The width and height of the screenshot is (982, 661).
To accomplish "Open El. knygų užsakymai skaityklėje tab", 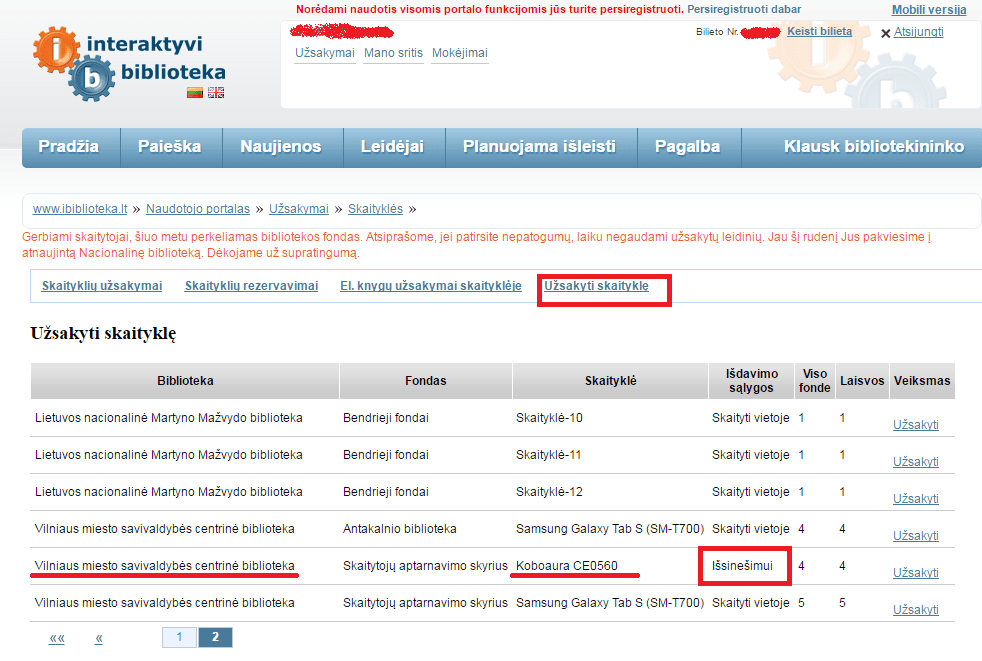I will click(x=431, y=286).
